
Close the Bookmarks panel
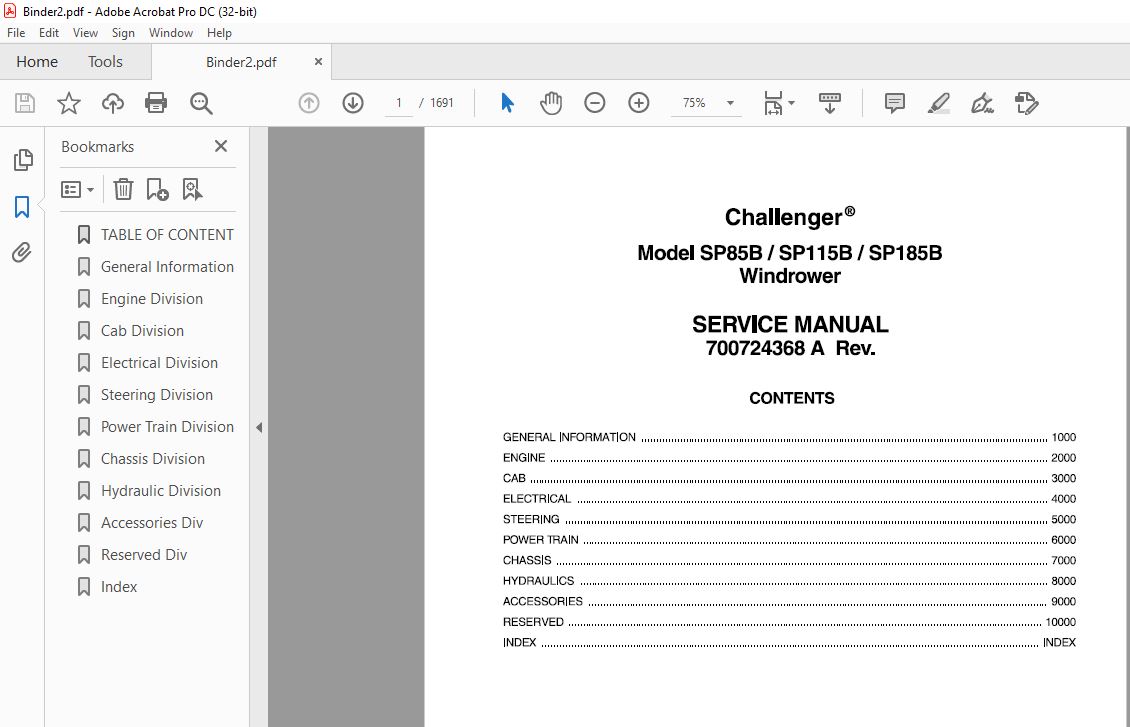click(x=221, y=146)
